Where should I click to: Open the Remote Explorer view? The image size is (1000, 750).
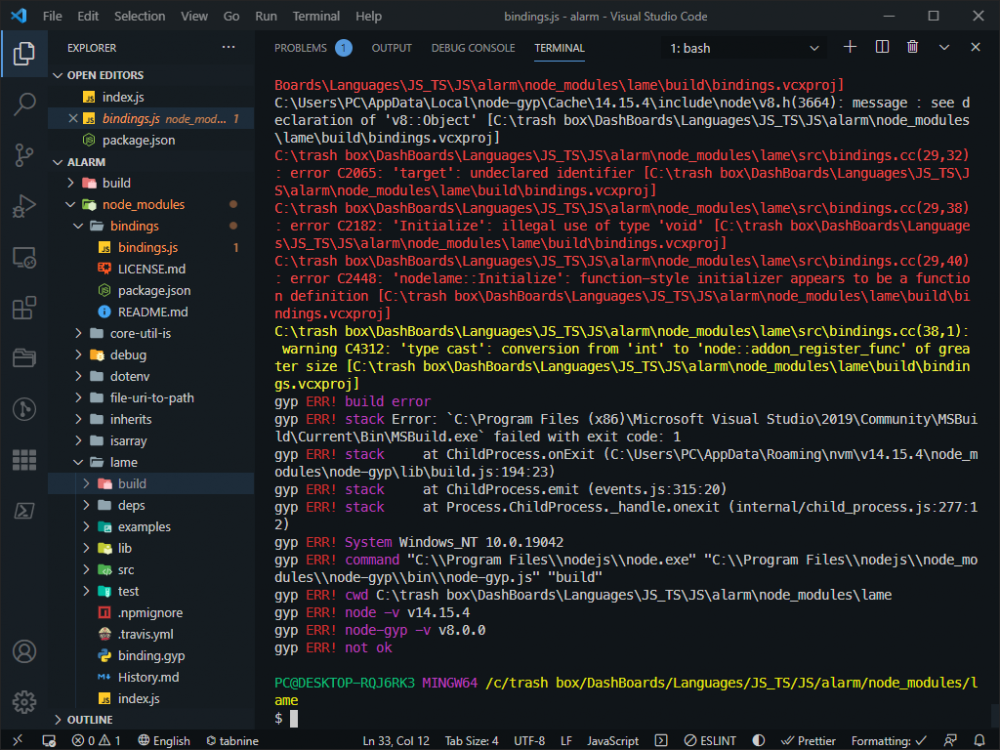tap(24, 257)
